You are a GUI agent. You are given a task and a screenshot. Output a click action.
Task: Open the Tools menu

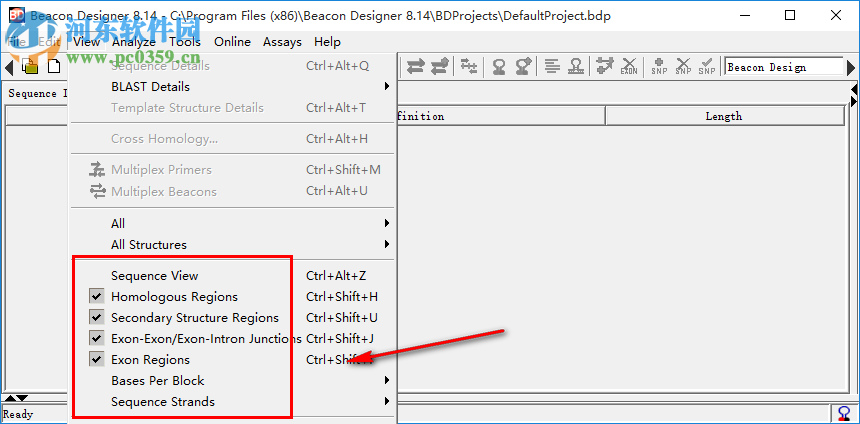[x=185, y=42]
